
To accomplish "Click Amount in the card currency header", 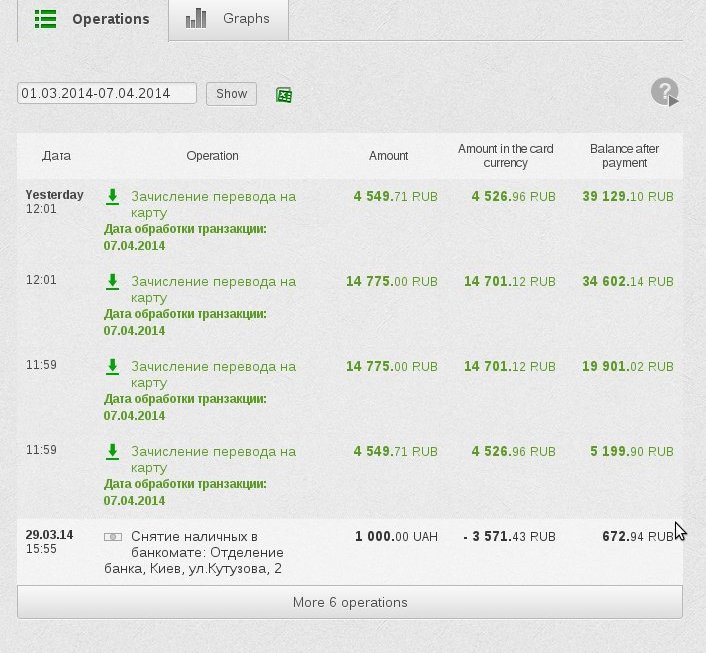I will pyautogui.click(x=506, y=156).
